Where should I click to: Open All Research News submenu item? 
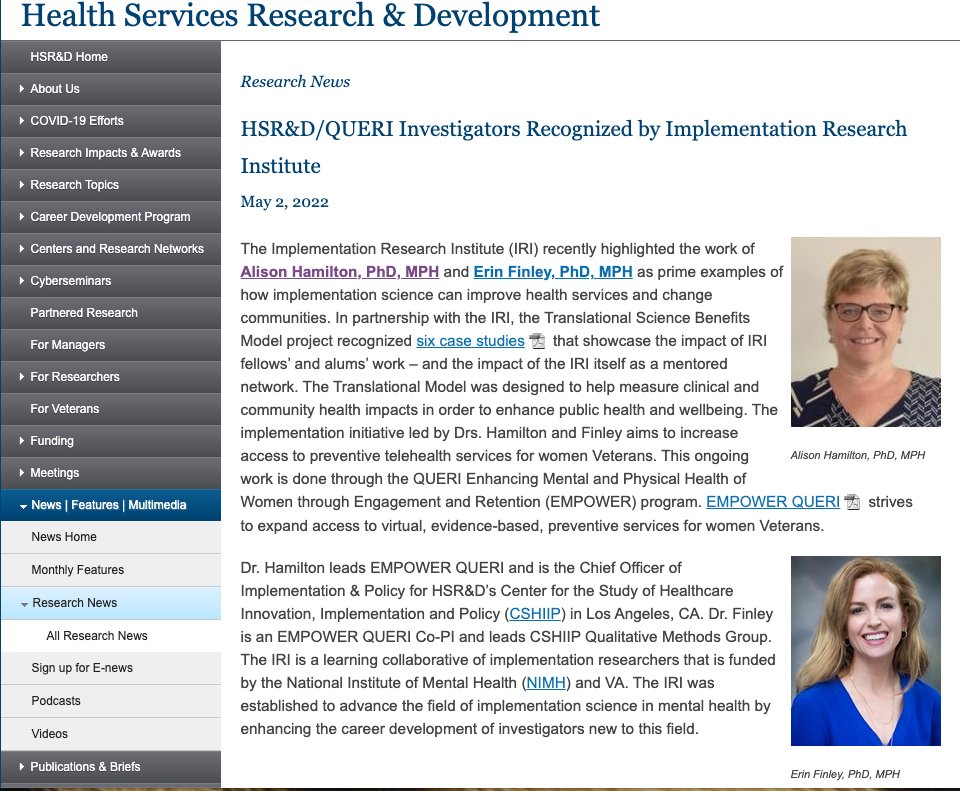[x=111, y=635]
